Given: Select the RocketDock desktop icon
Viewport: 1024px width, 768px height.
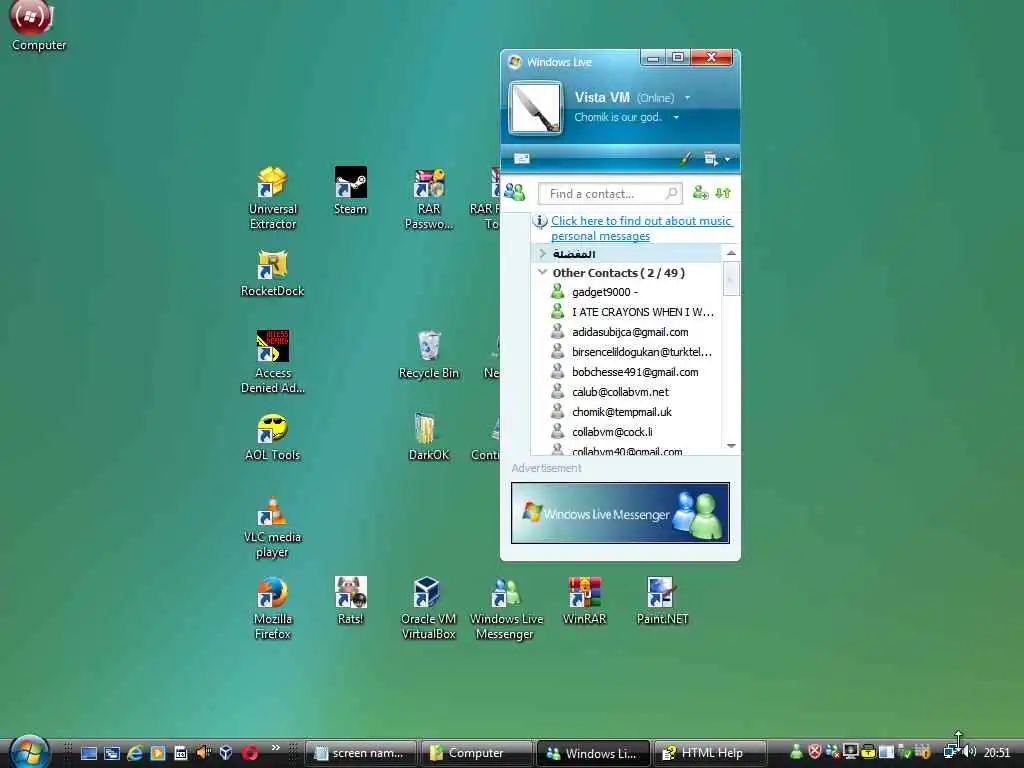Looking at the screenshot, I should (272, 273).
